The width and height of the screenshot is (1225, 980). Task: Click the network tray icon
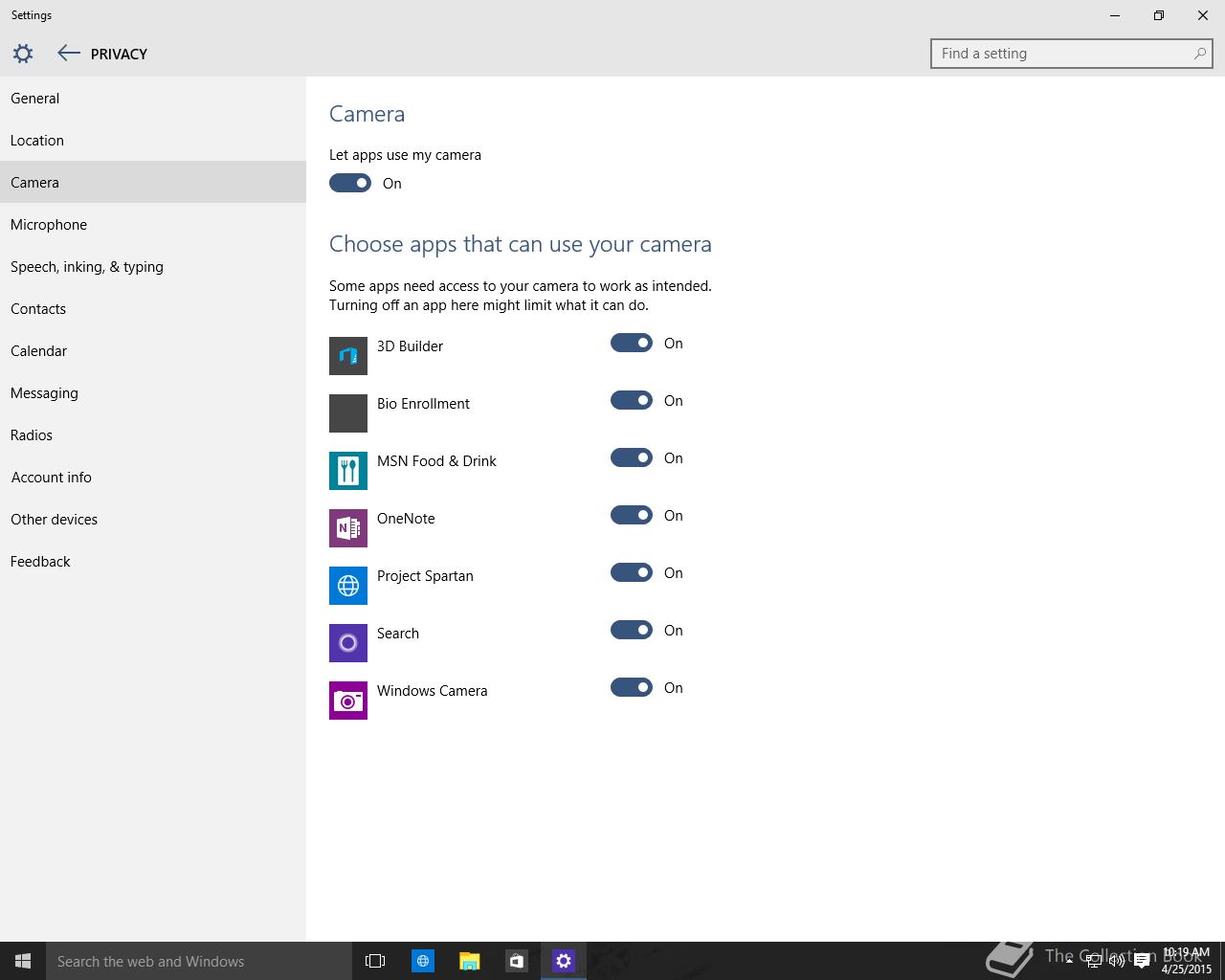(x=1093, y=962)
